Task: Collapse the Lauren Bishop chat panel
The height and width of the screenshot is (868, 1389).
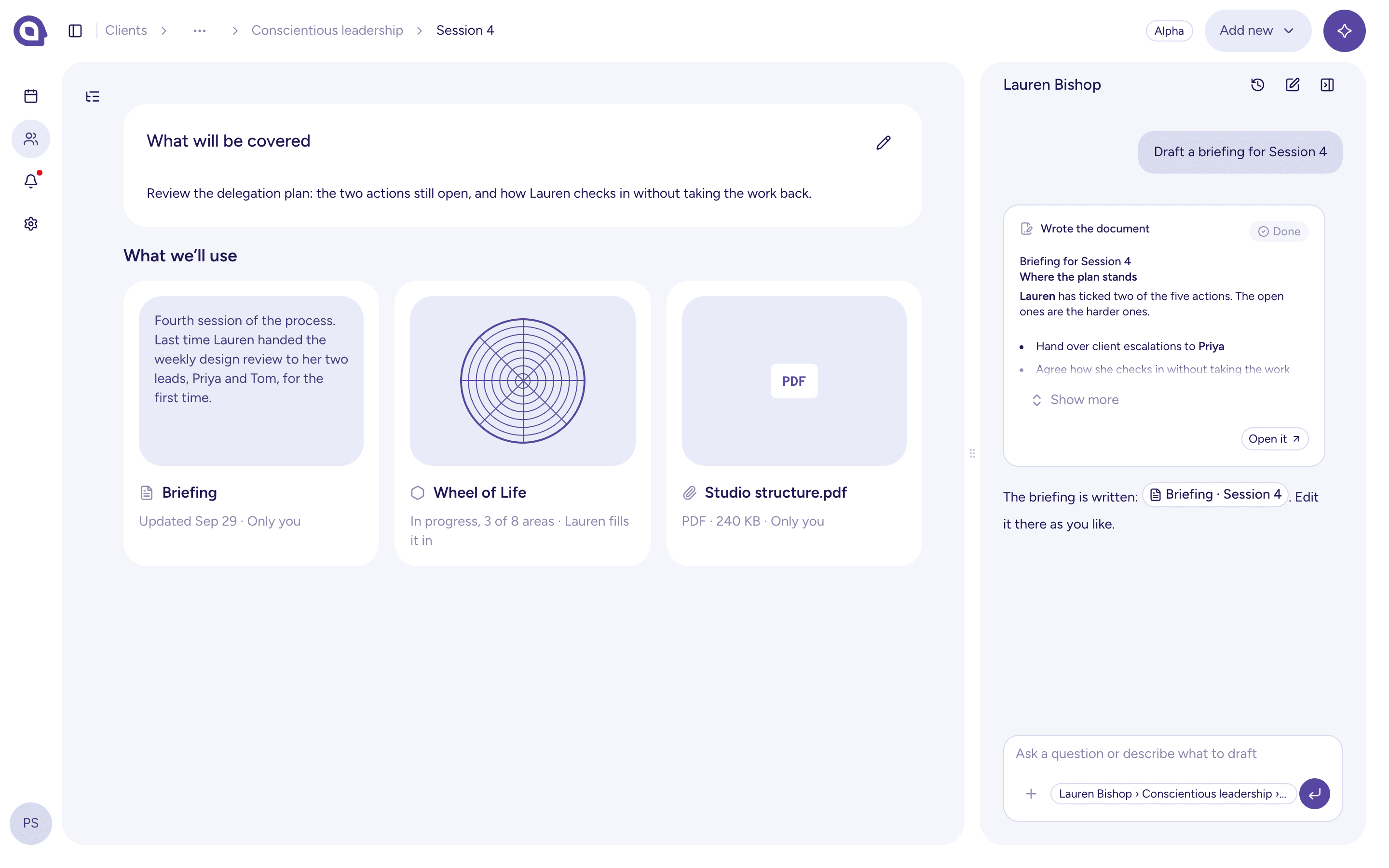Action: click(1327, 85)
